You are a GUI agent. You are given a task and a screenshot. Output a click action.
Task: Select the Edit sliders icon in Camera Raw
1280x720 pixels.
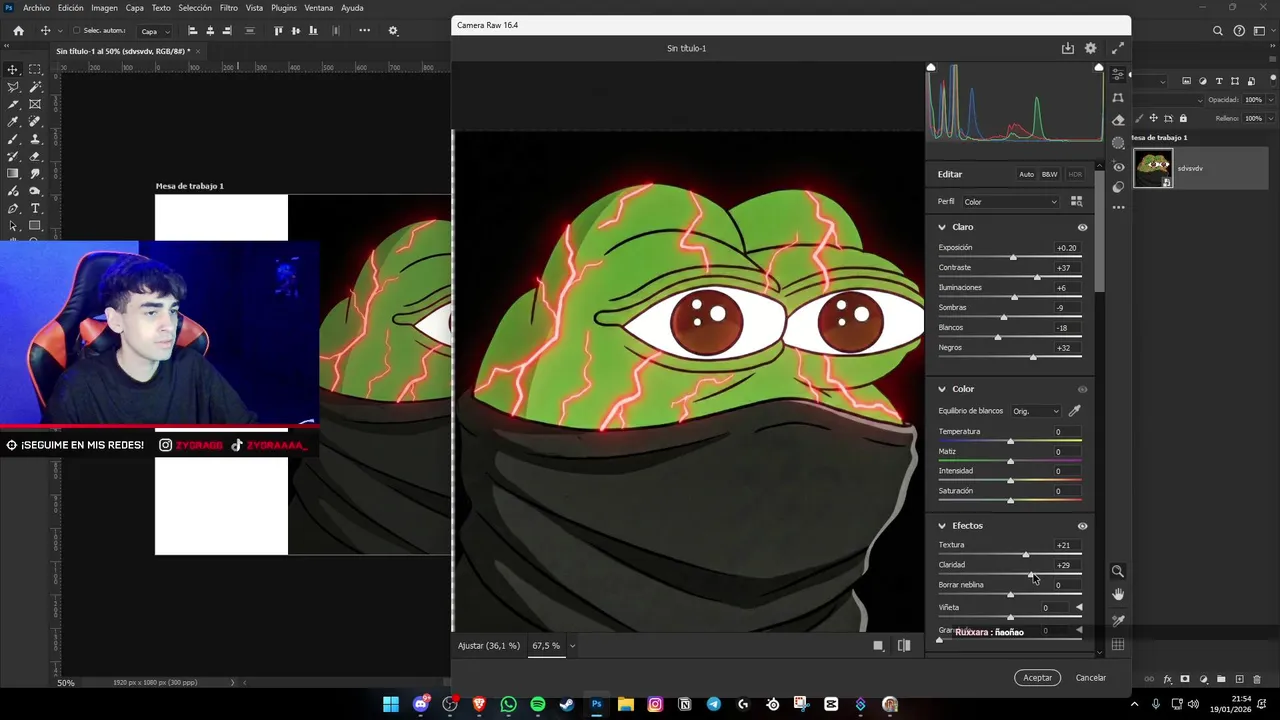[x=1118, y=75]
